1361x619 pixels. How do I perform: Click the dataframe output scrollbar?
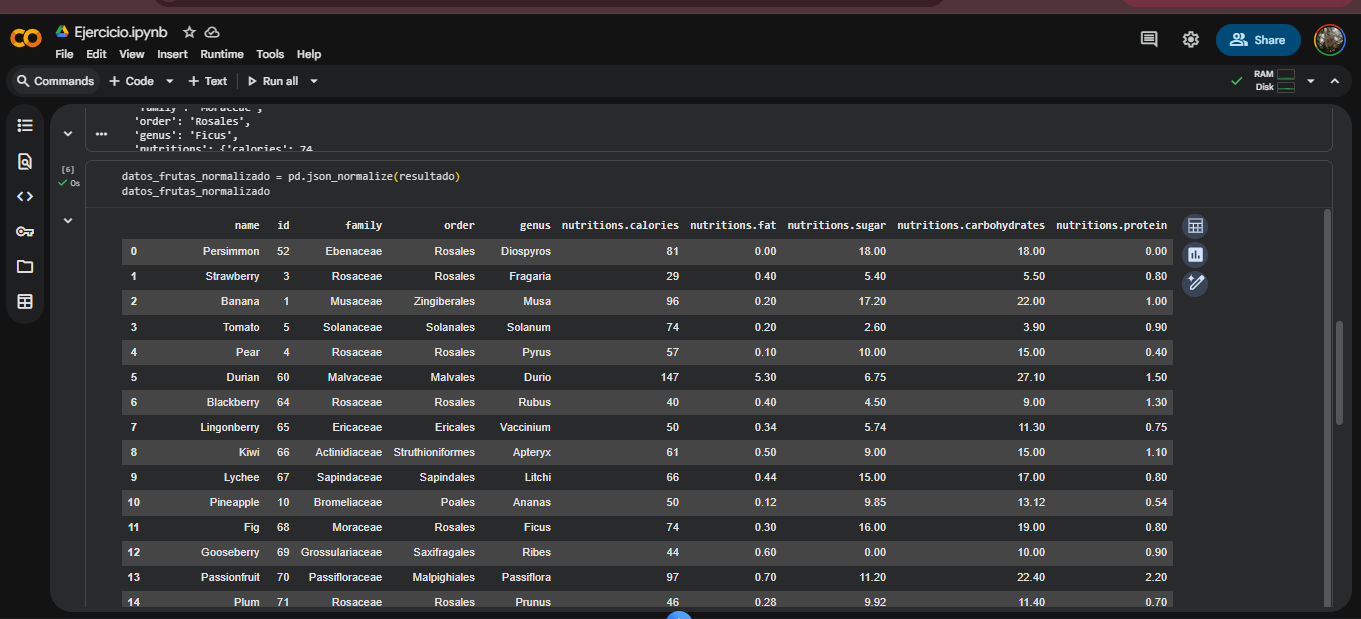click(1327, 407)
